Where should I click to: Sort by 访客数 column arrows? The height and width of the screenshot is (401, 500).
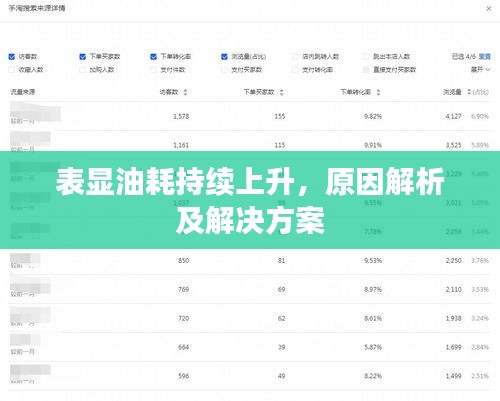(185, 92)
